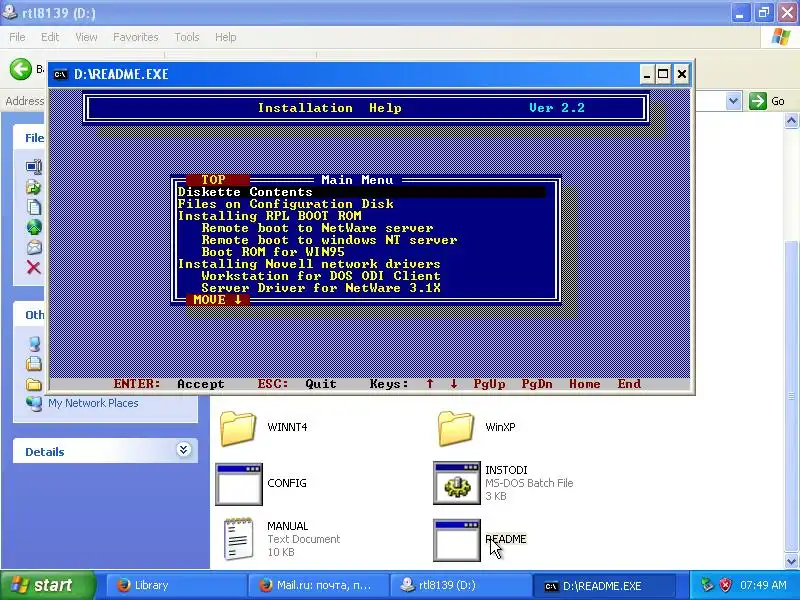Select Workstation for DOS ODI Client
The image size is (800, 600).
pos(321,276)
